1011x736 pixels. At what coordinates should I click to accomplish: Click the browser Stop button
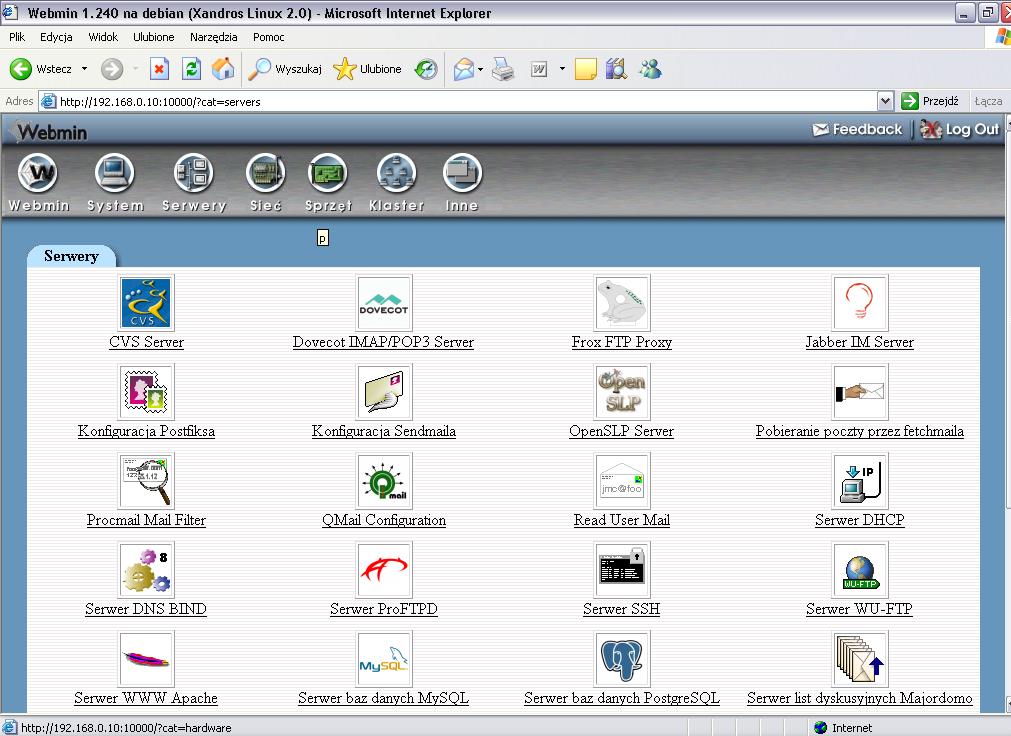(159, 68)
